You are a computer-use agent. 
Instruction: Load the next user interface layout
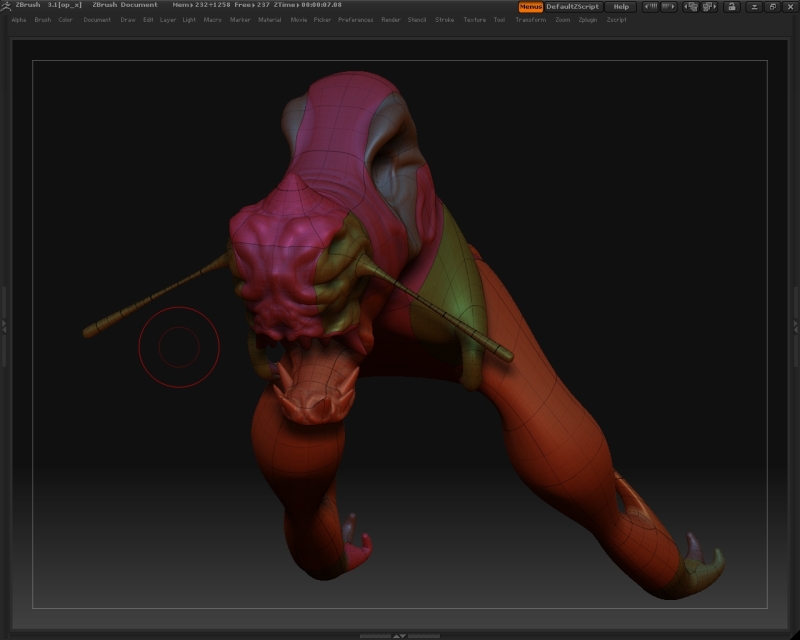pyautogui.click(x=709, y=7)
